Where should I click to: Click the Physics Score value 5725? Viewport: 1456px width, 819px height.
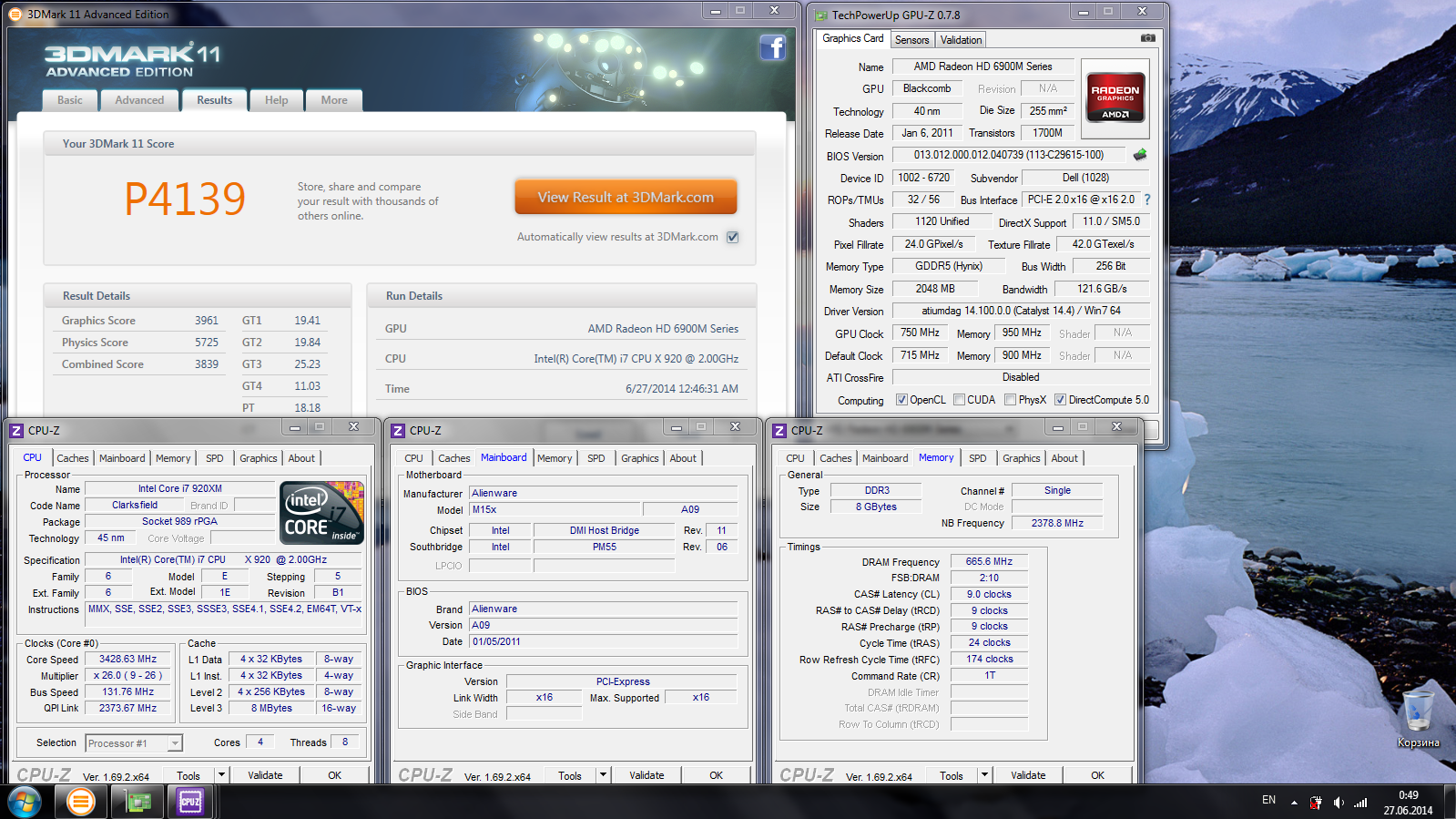(207, 343)
